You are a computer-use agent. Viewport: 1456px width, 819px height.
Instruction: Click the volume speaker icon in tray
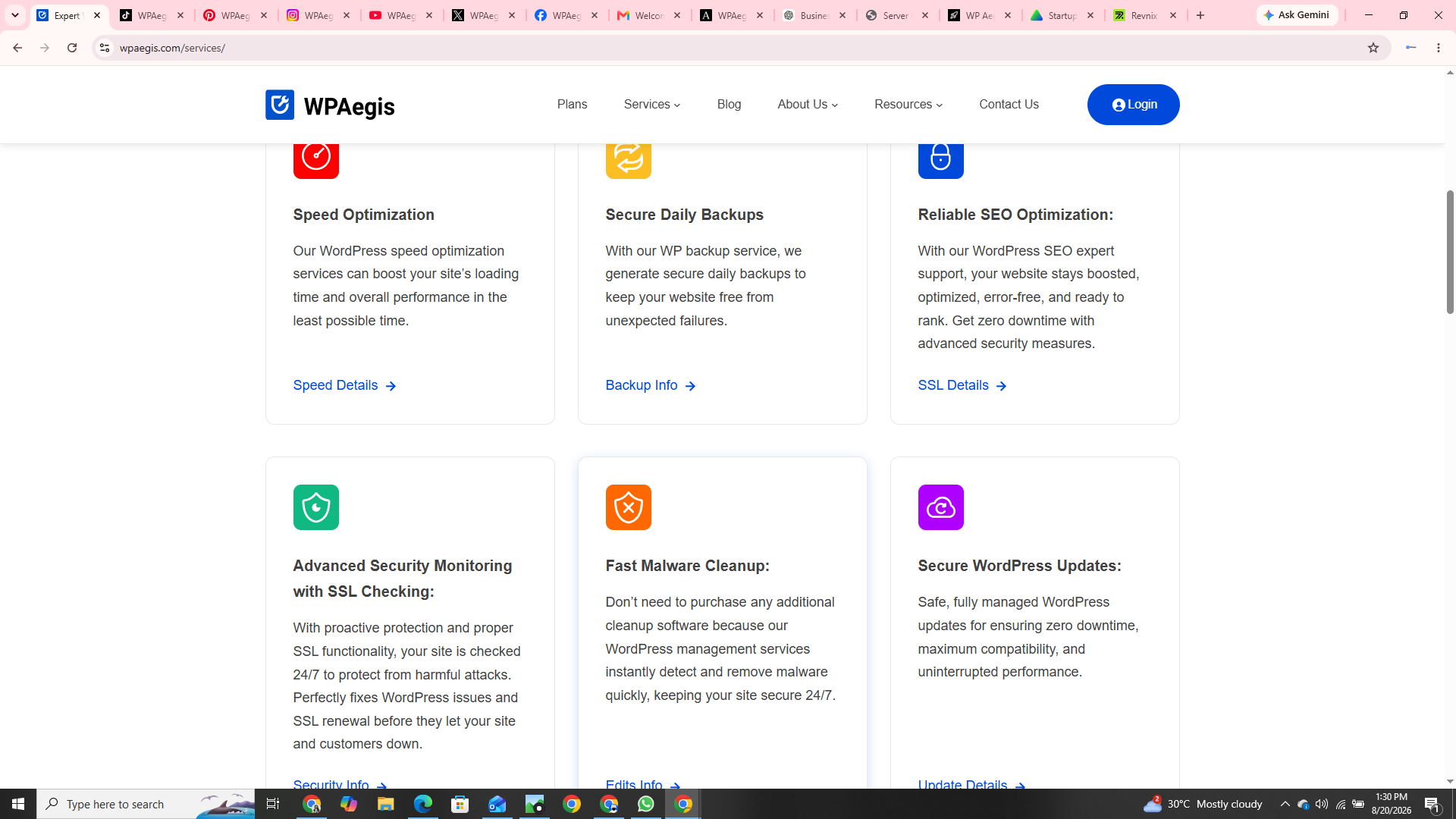[1322, 804]
